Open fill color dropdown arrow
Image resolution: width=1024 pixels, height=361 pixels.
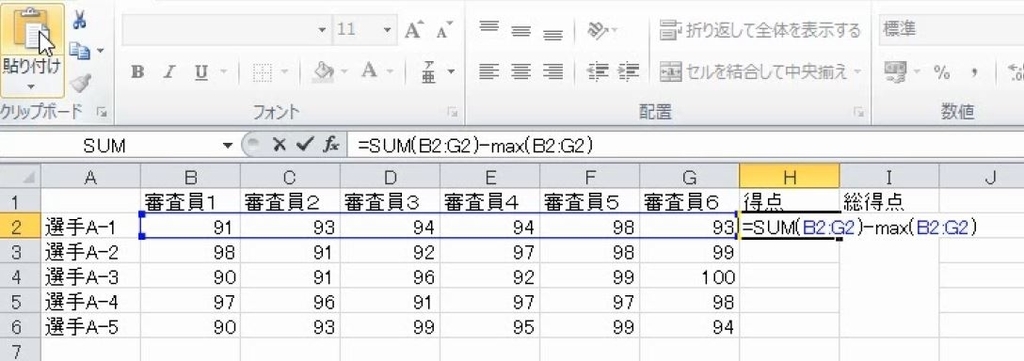(345, 71)
